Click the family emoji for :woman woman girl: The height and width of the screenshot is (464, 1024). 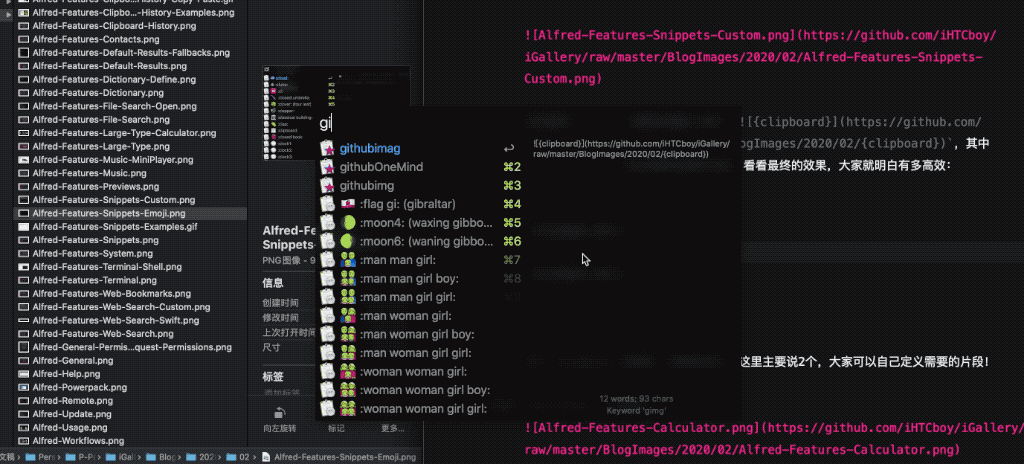(x=348, y=372)
